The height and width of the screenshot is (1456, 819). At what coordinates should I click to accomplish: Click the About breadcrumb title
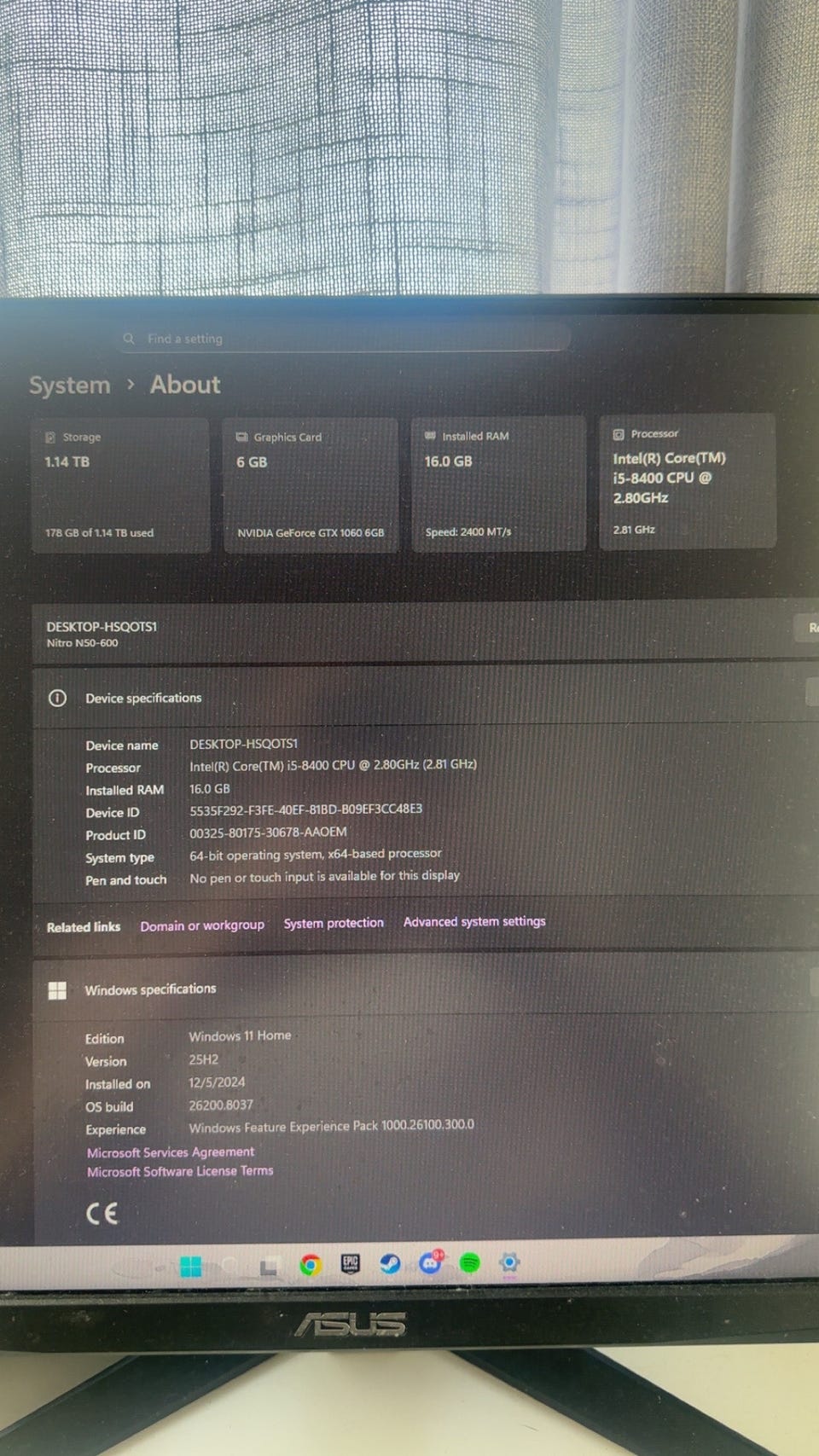(x=185, y=385)
